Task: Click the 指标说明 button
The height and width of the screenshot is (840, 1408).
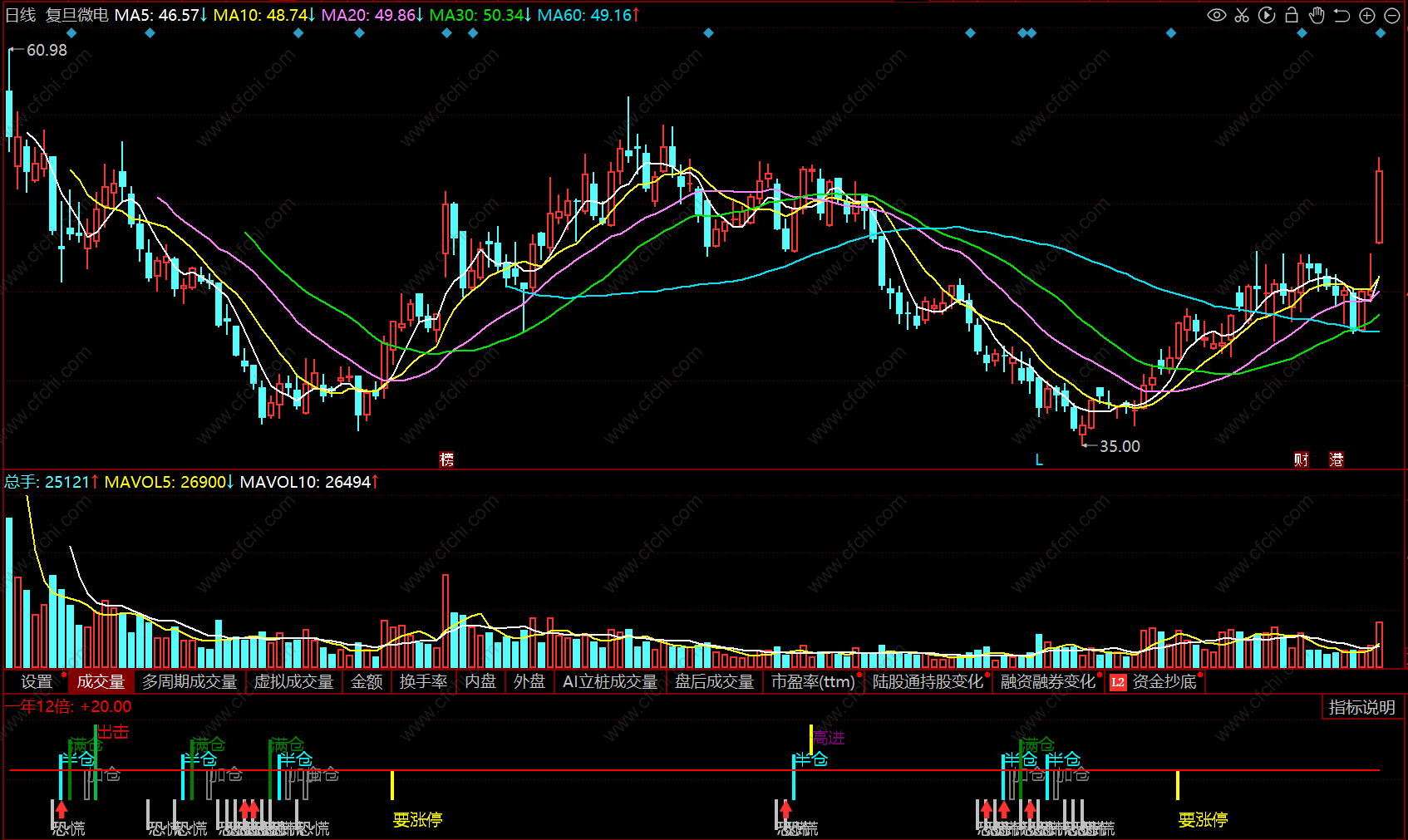Action: coord(1361,707)
